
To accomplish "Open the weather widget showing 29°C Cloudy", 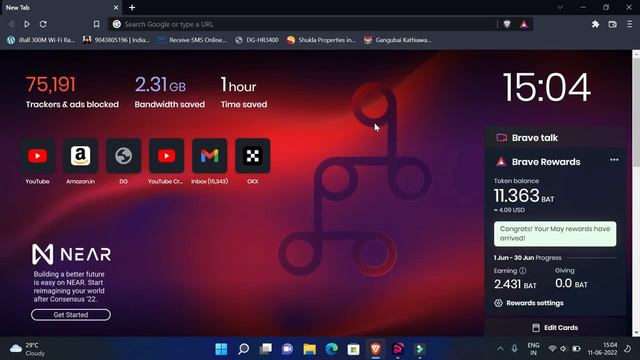I will coord(28,349).
